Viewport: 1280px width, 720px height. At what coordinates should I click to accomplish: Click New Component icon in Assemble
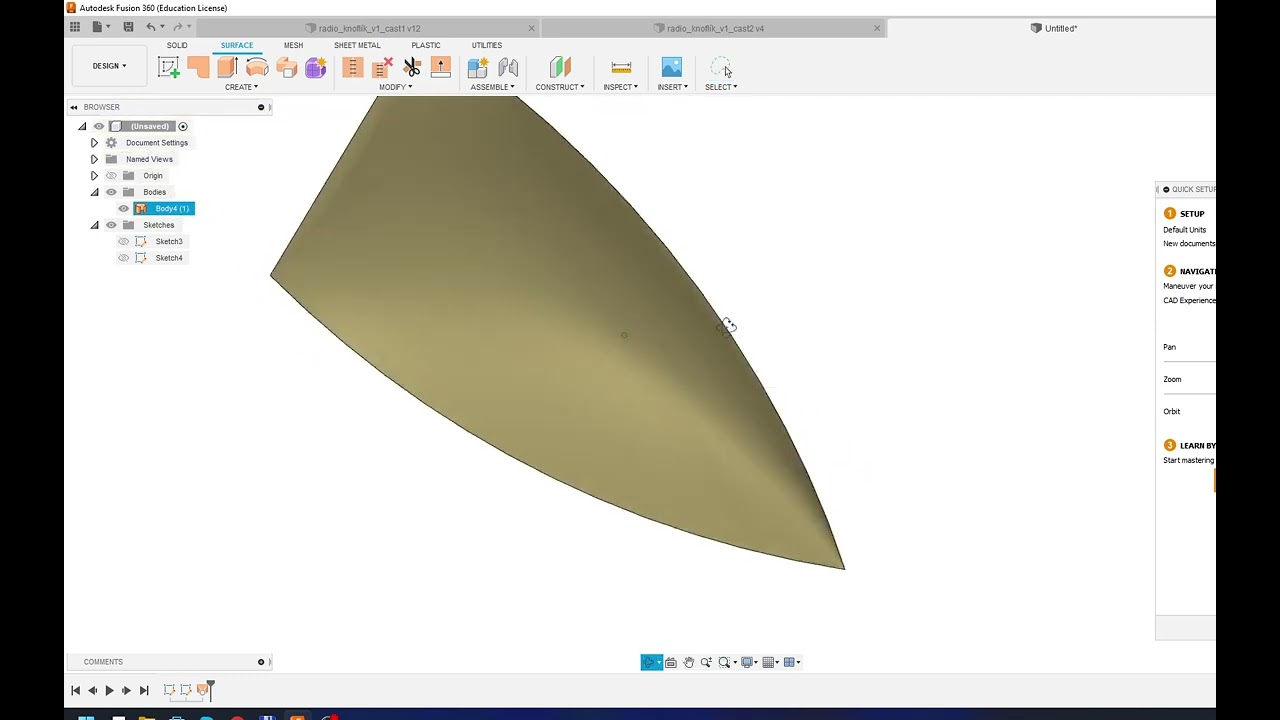point(478,67)
